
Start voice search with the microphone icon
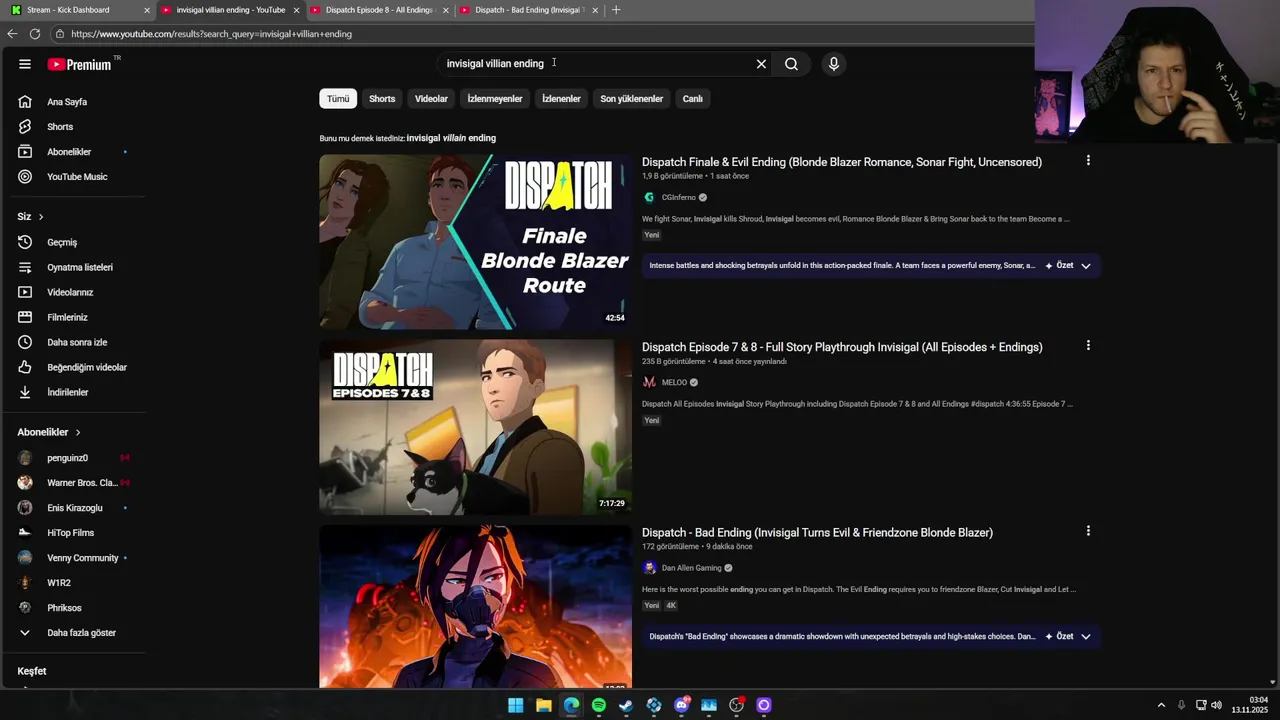click(833, 64)
